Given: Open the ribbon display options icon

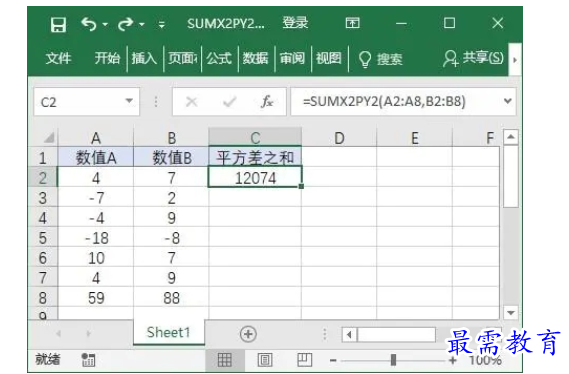Looking at the screenshot, I should (x=352, y=23).
